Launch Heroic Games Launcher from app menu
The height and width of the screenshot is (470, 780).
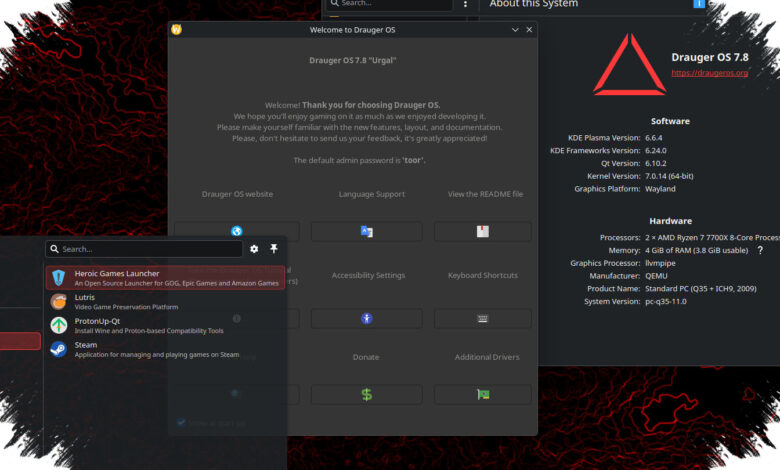pos(165,278)
